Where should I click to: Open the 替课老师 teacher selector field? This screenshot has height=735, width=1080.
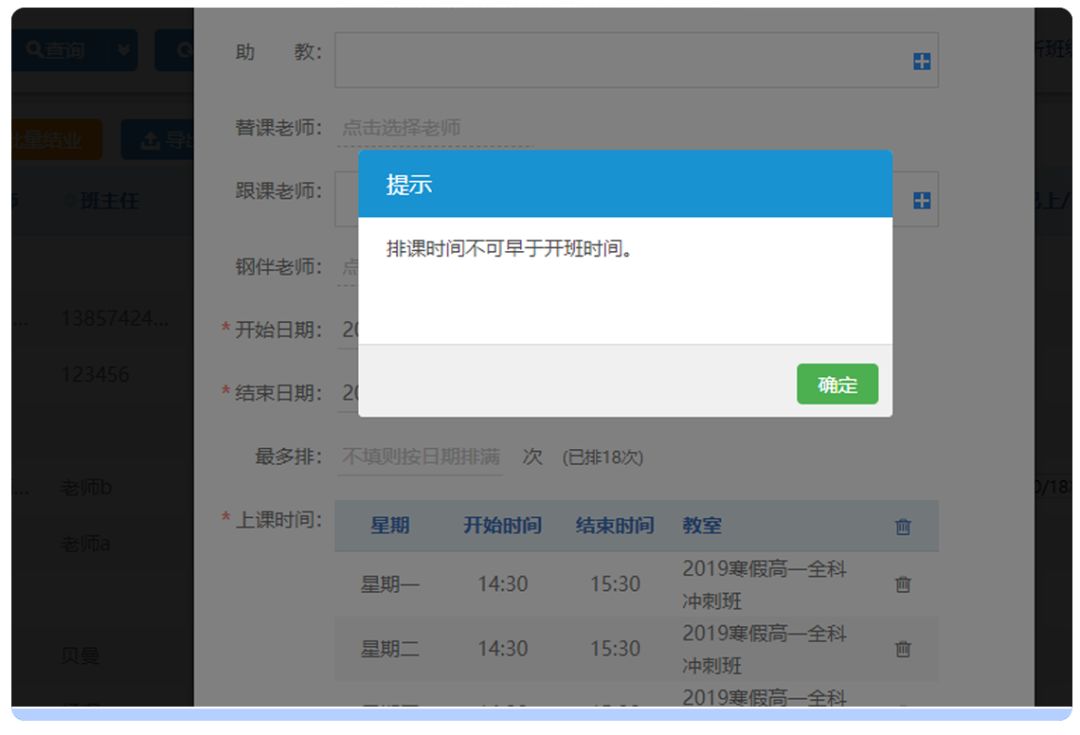tap(434, 128)
